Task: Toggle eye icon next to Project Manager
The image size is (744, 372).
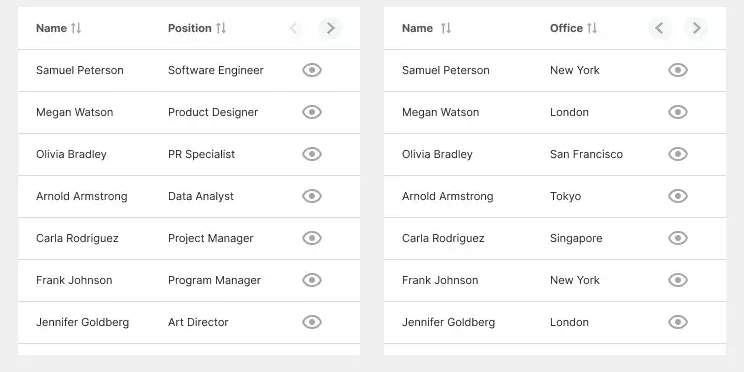Action: tap(312, 238)
